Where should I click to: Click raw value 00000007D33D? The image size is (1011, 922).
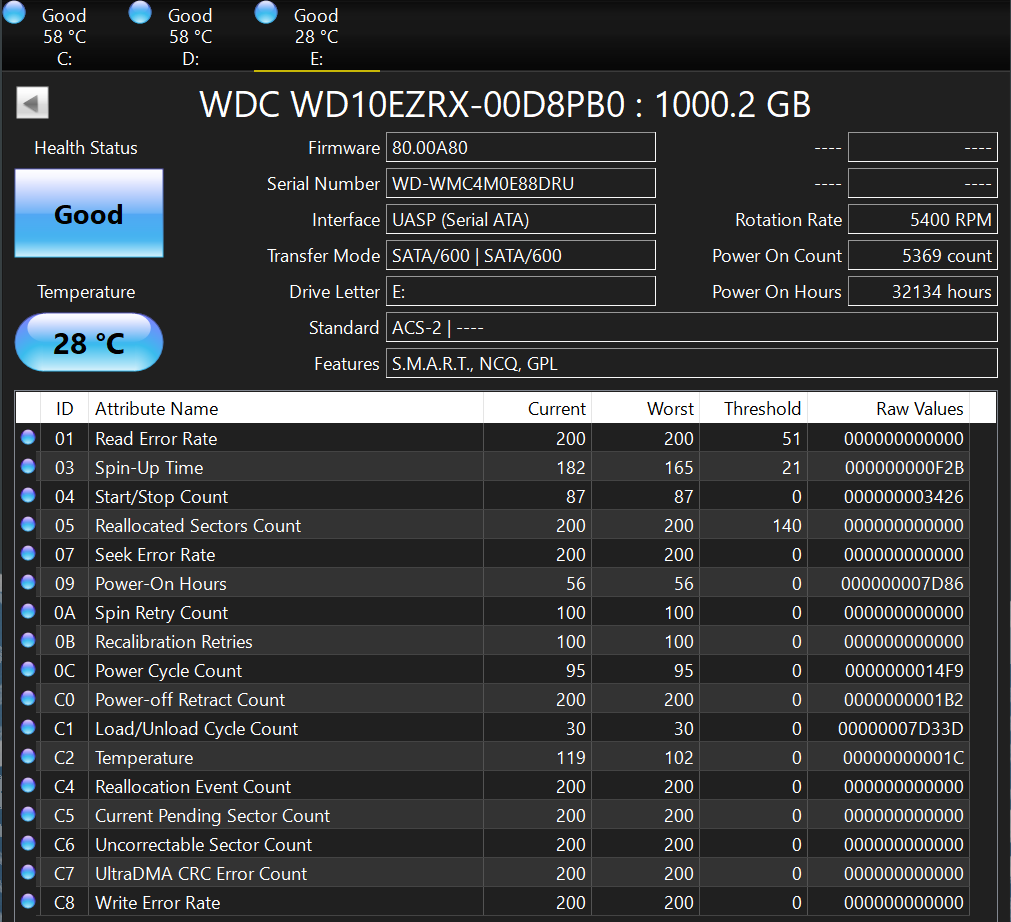(901, 729)
